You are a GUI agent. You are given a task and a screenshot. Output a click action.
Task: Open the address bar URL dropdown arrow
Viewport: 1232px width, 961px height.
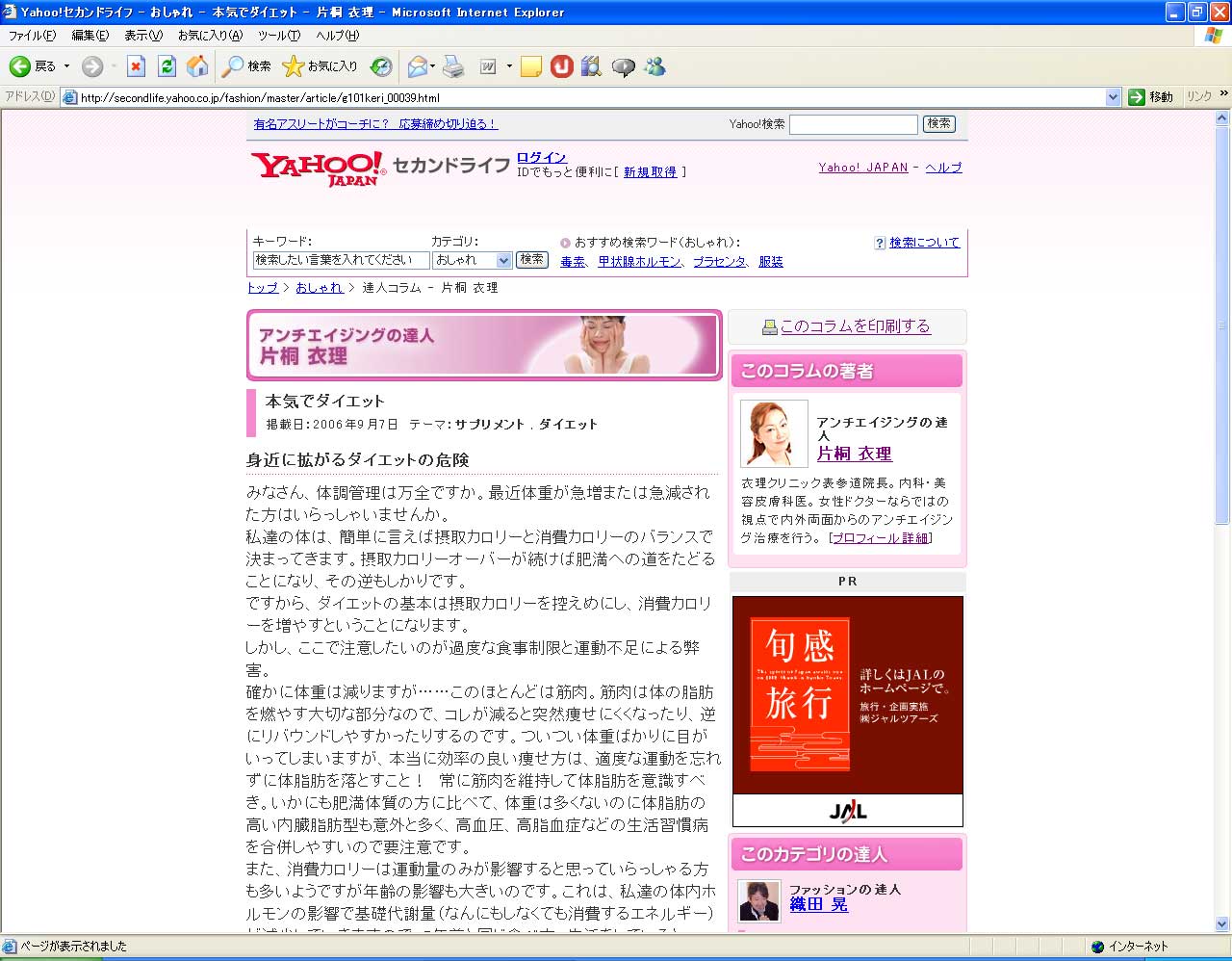tap(1113, 97)
